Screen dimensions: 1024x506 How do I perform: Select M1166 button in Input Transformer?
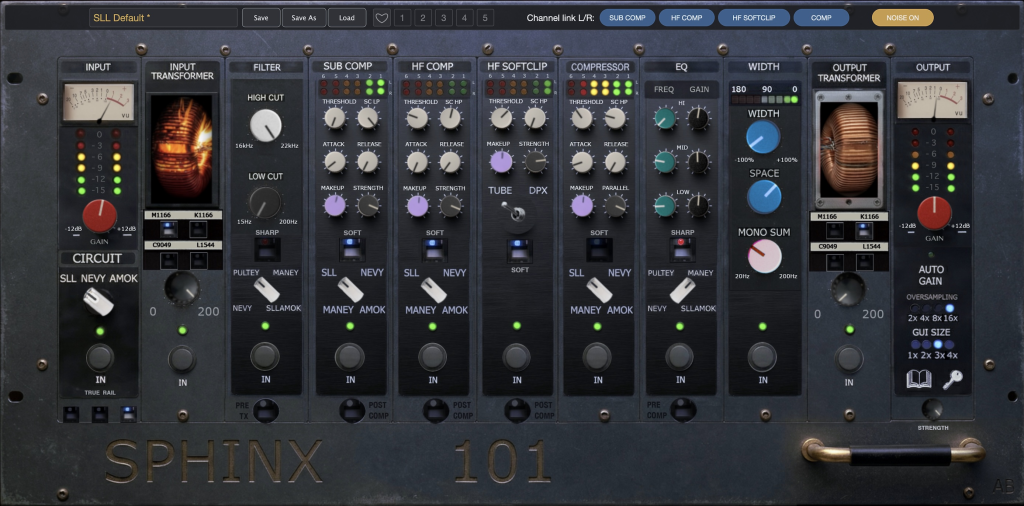(168, 229)
